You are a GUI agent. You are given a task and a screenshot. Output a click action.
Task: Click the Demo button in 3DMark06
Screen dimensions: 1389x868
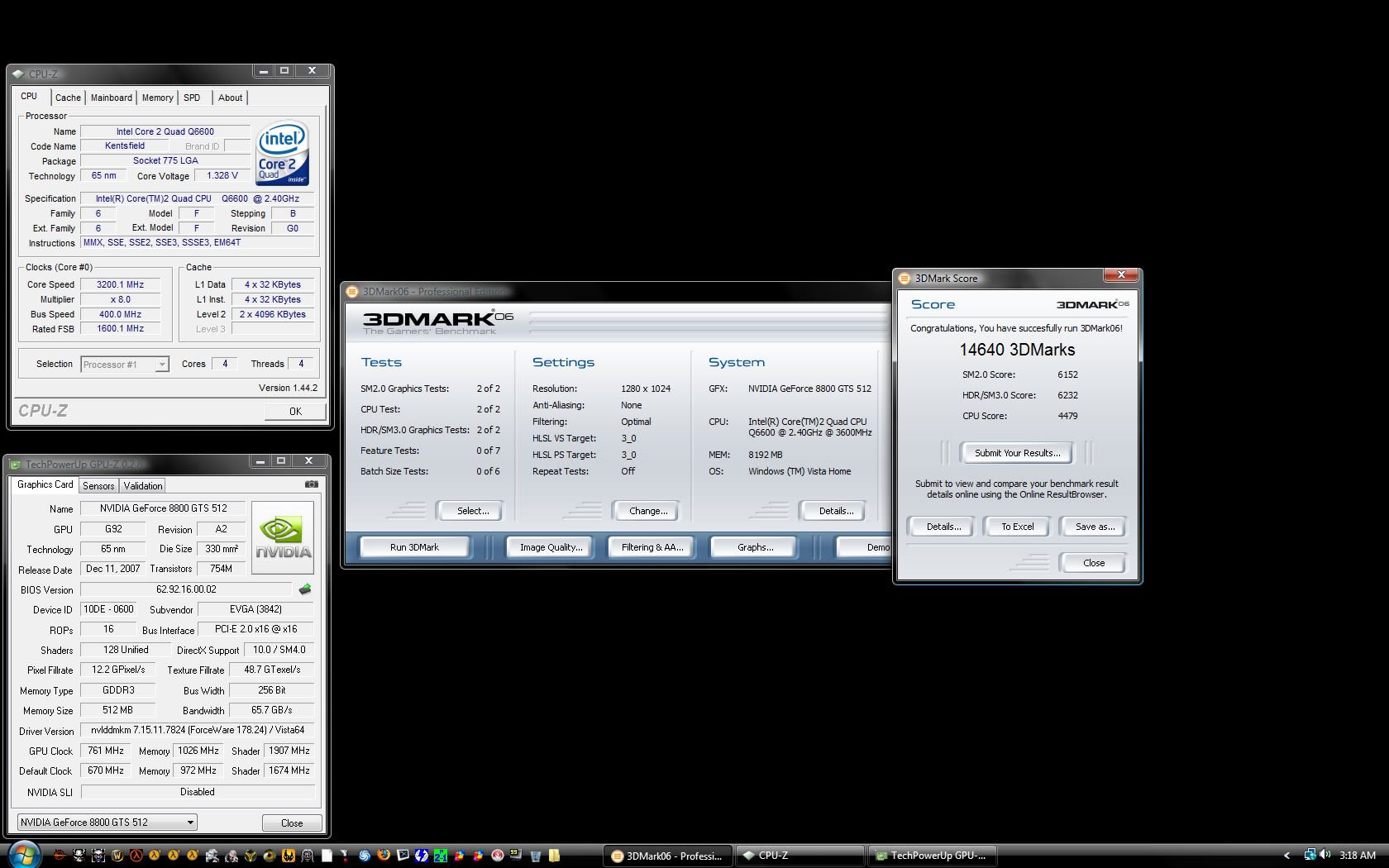click(864, 547)
